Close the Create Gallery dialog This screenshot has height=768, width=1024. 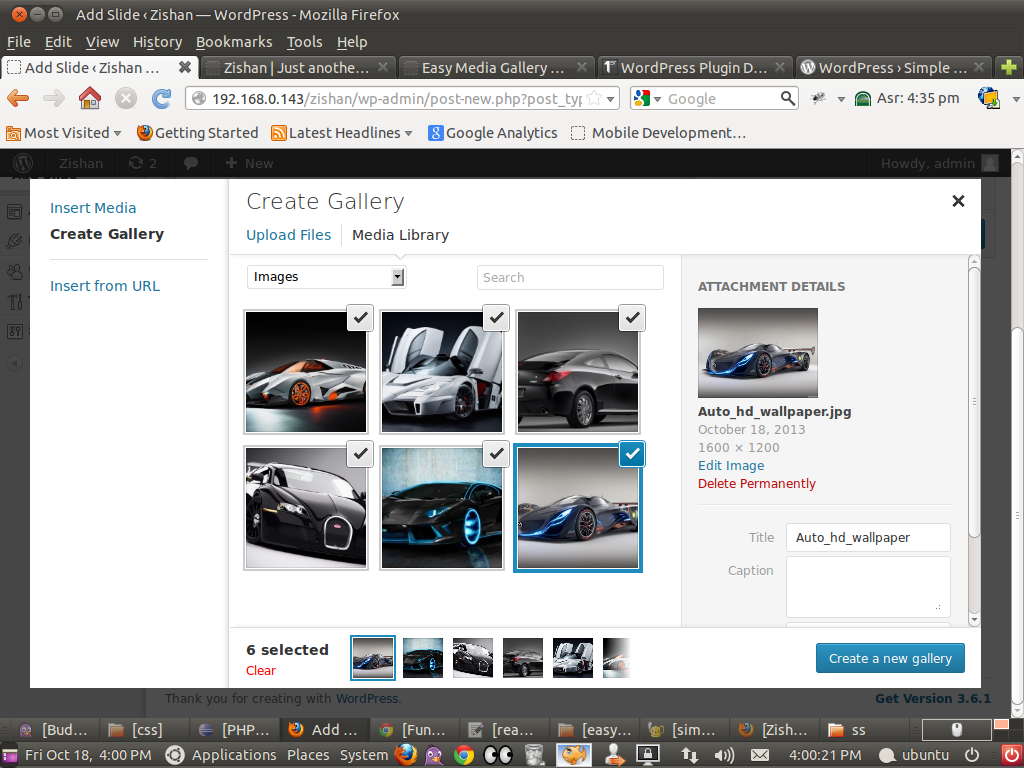958,201
